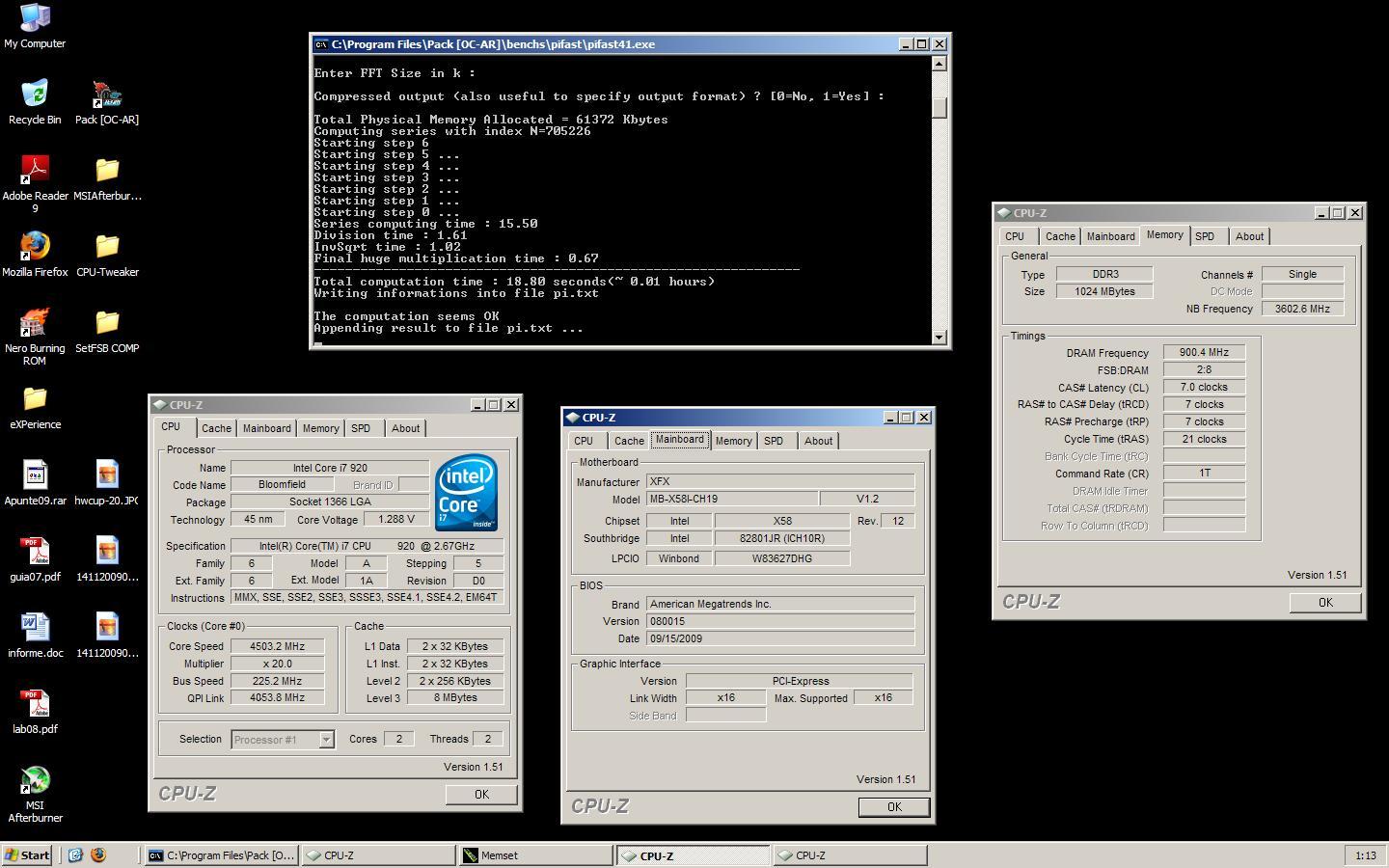
Task: Open About tab in CPU-Z mainboard window
Action: [x=818, y=441]
